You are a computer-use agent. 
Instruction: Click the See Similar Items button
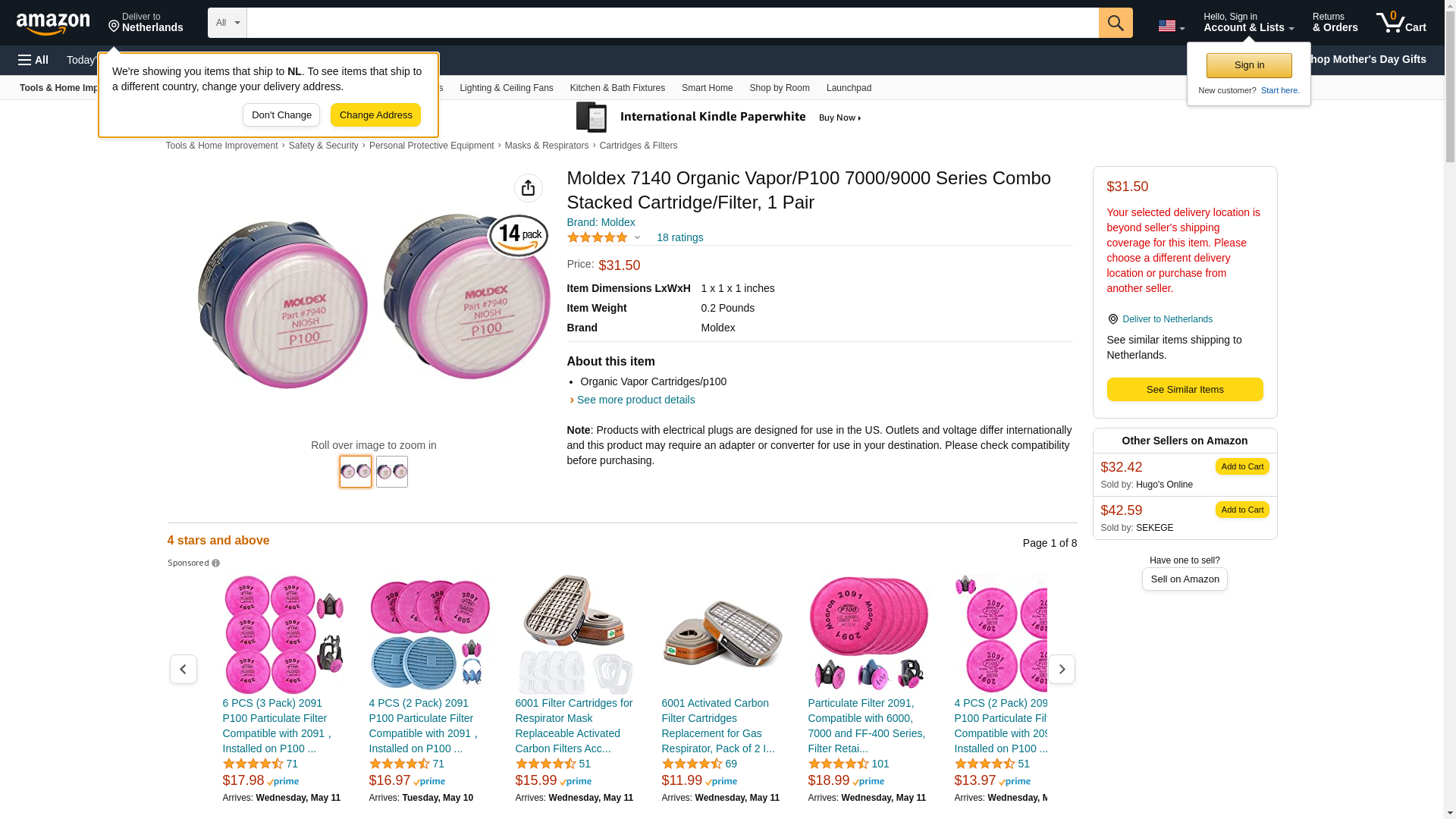(1185, 390)
